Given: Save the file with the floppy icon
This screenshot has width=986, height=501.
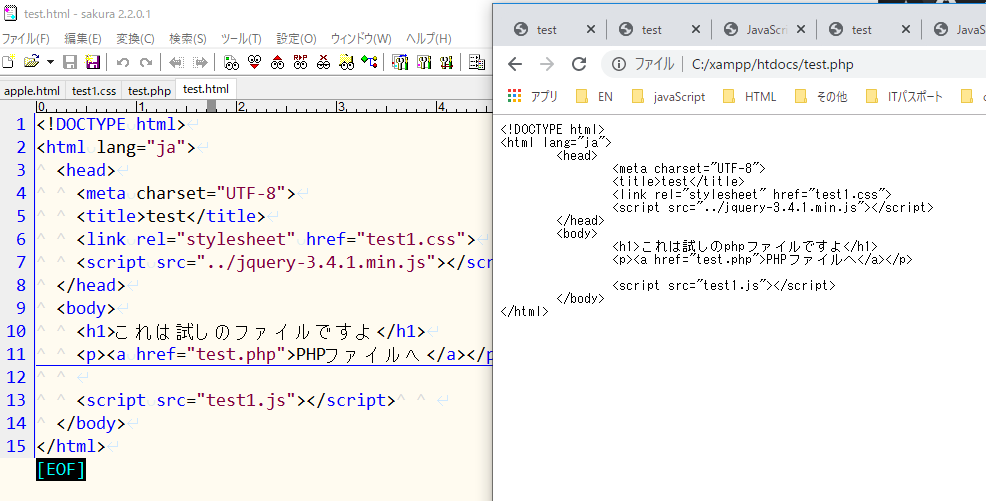Looking at the screenshot, I should tap(70, 62).
